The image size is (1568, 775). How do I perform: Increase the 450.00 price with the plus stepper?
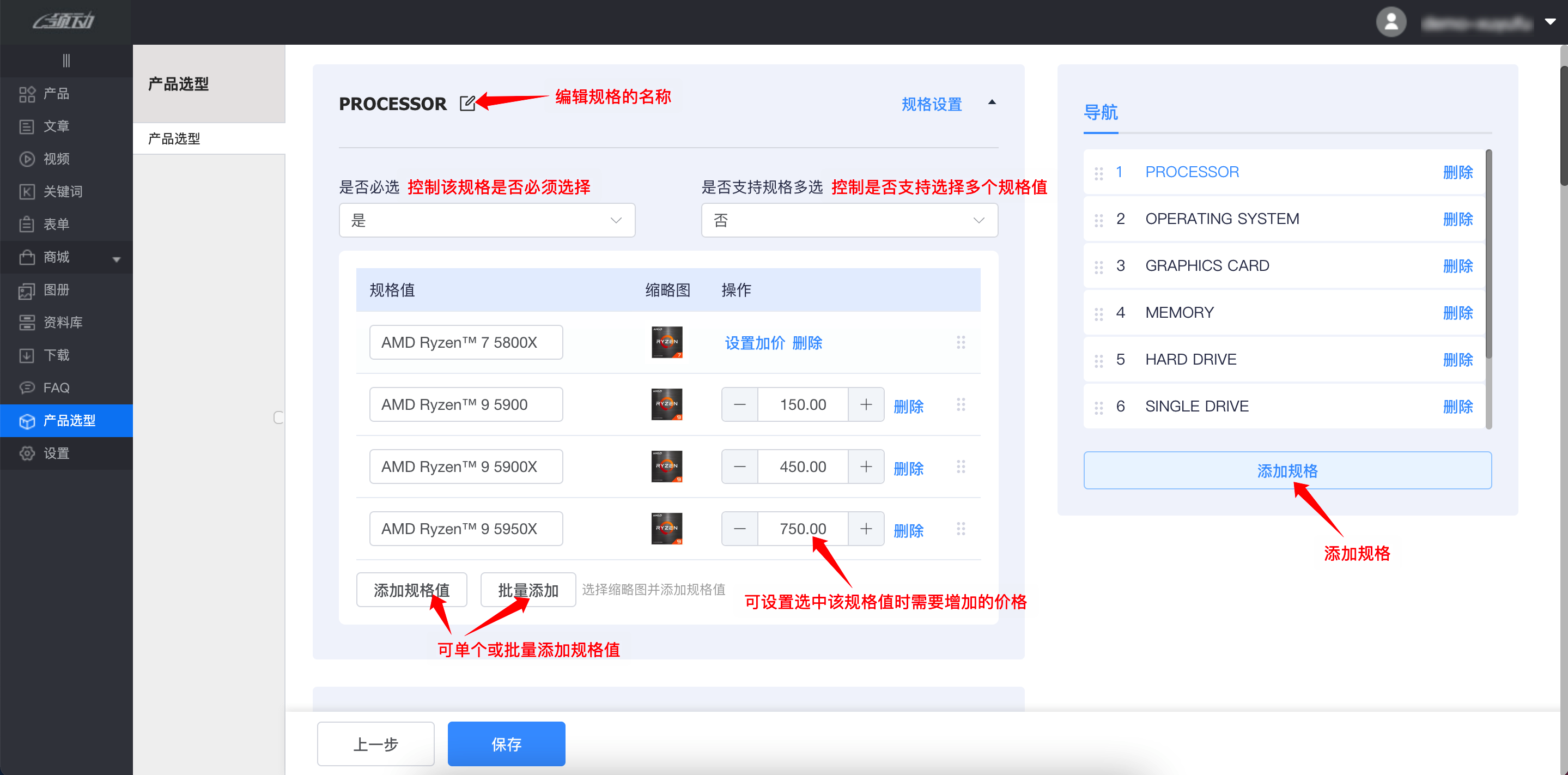pos(866,467)
